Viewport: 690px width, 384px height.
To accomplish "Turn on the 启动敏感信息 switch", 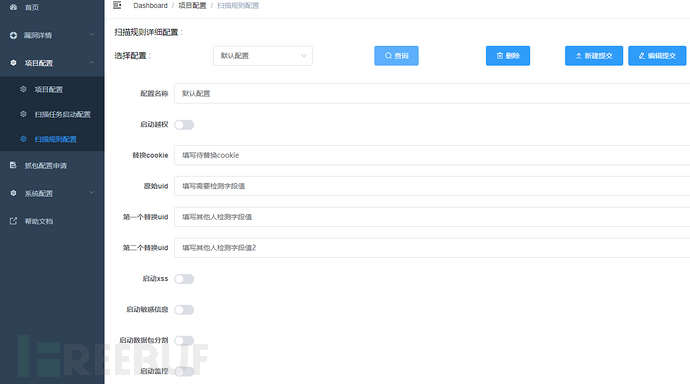I will click(x=184, y=310).
